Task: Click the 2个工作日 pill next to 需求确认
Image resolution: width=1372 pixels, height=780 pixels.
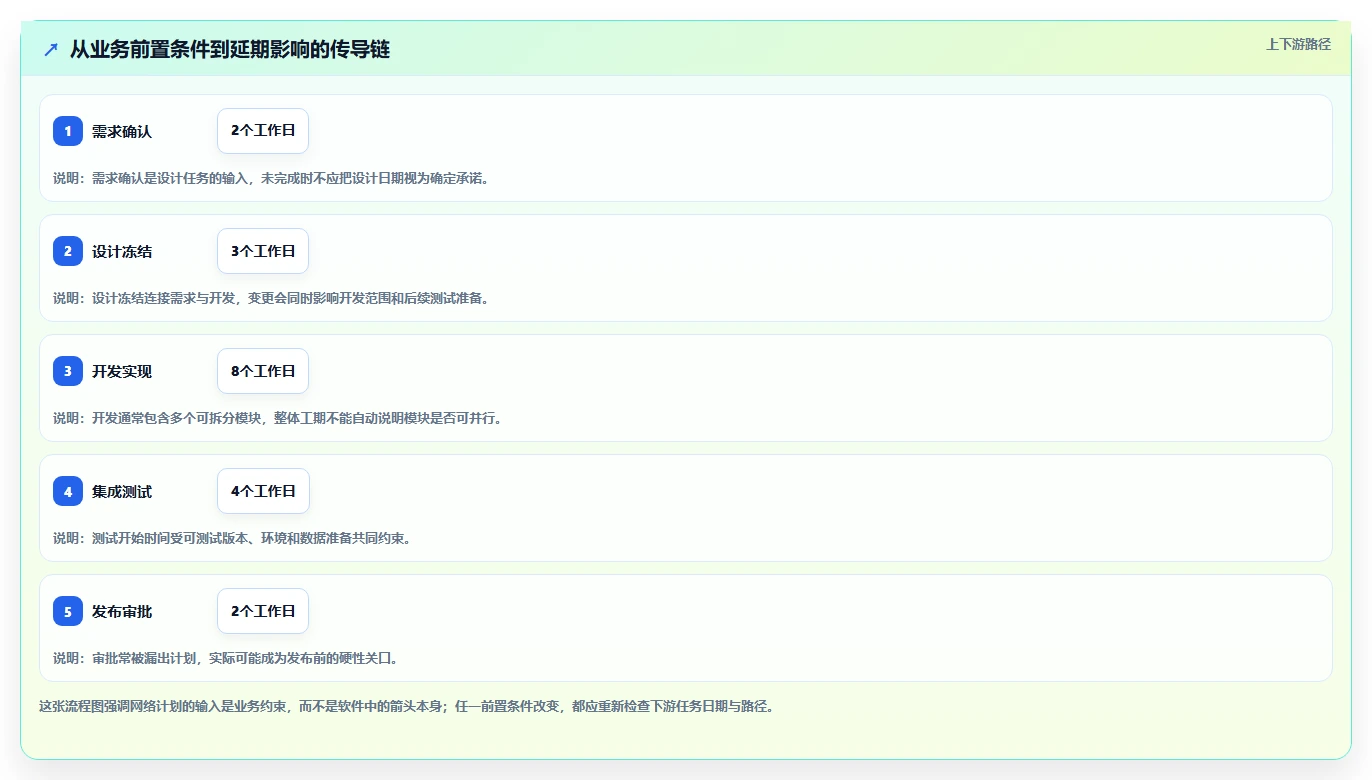Action: tap(263, 131)
